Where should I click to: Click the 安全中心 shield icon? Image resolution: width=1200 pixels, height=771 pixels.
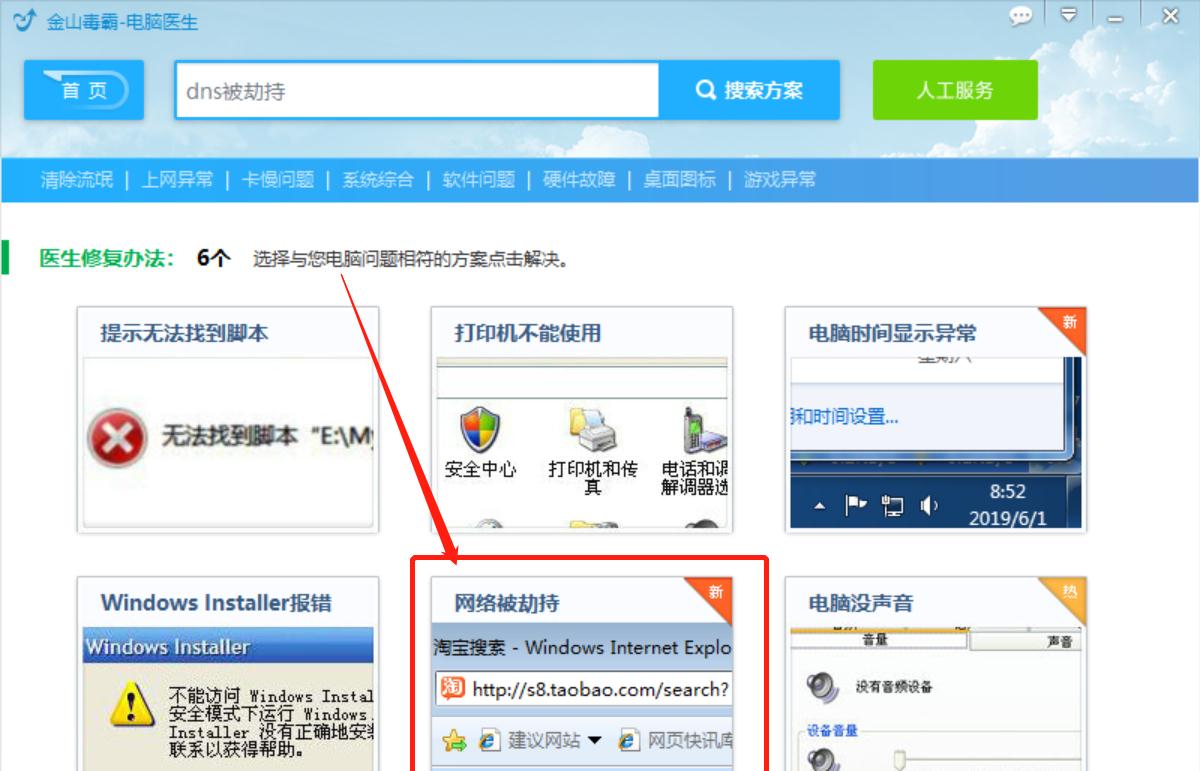coord(480,428)
